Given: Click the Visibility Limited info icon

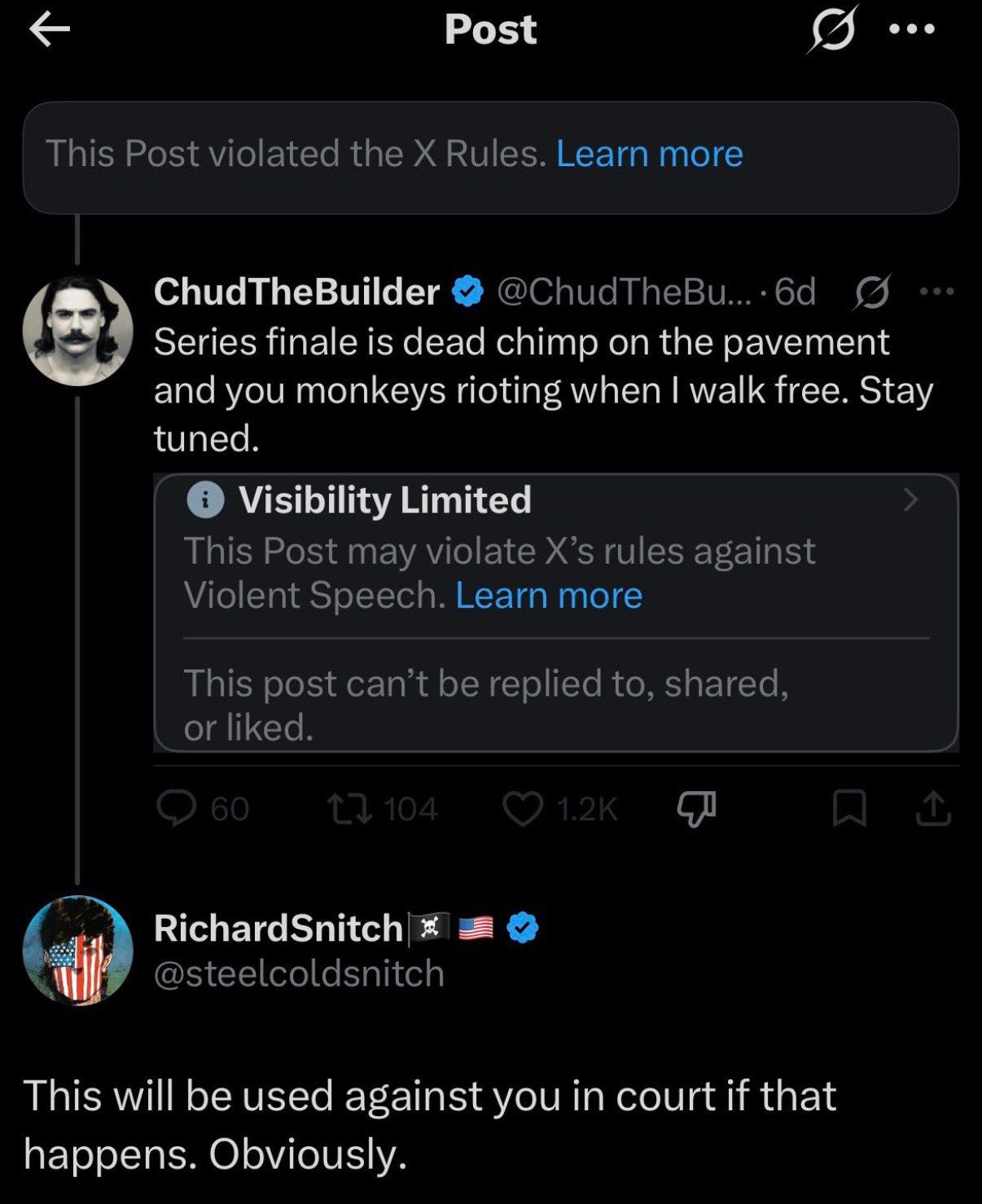Looking at the screenshot, I should coord(205,500).
